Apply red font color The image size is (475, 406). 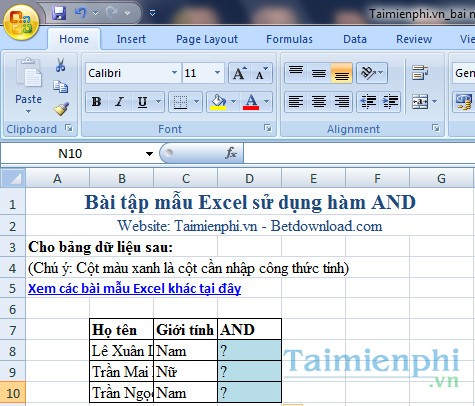[251, 102]
